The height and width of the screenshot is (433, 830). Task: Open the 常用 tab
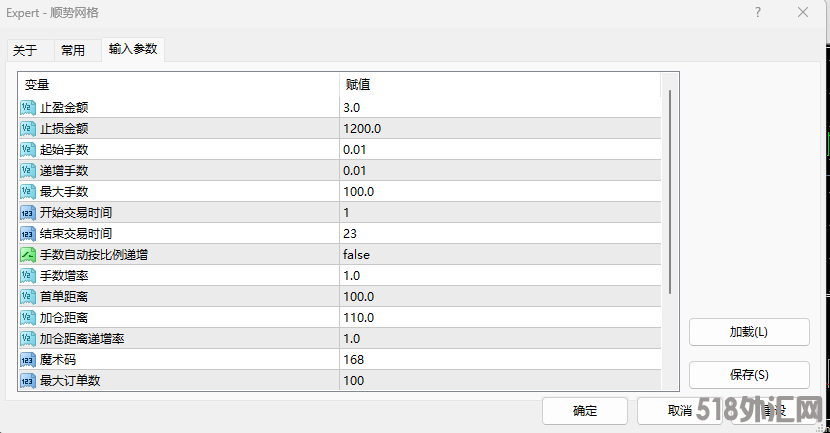(73, 51)
